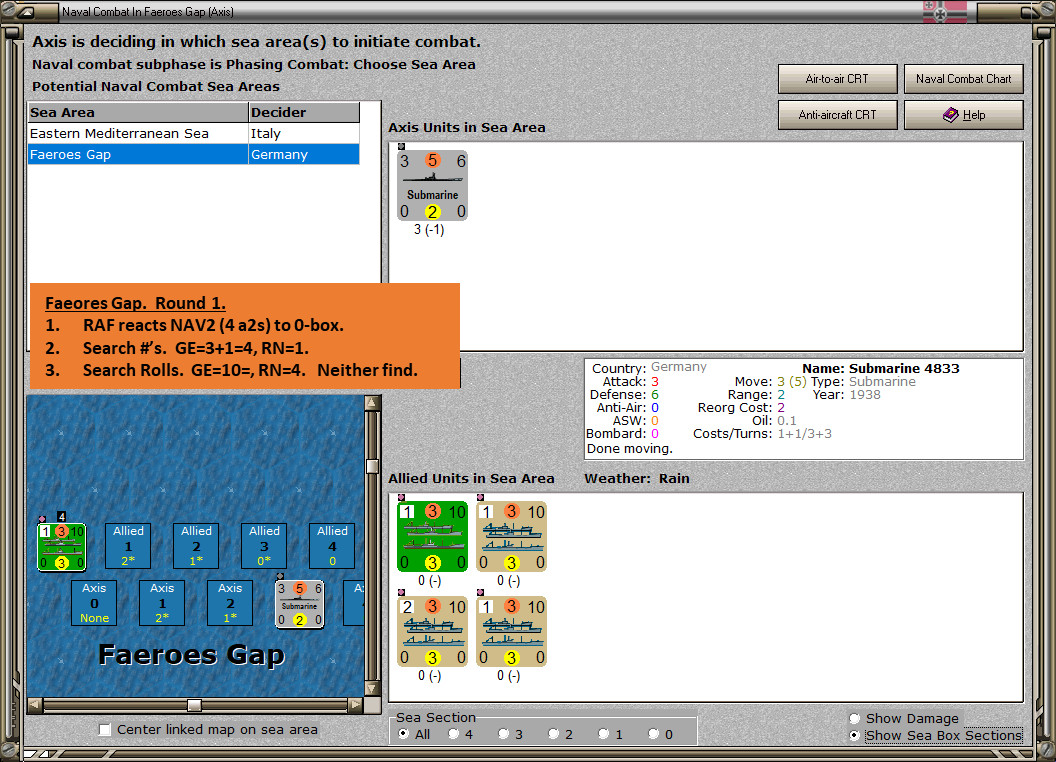Click the Axis 2 sea box section
The height and width of the screenshot is (762, 1056).
[x=230, y=603]
